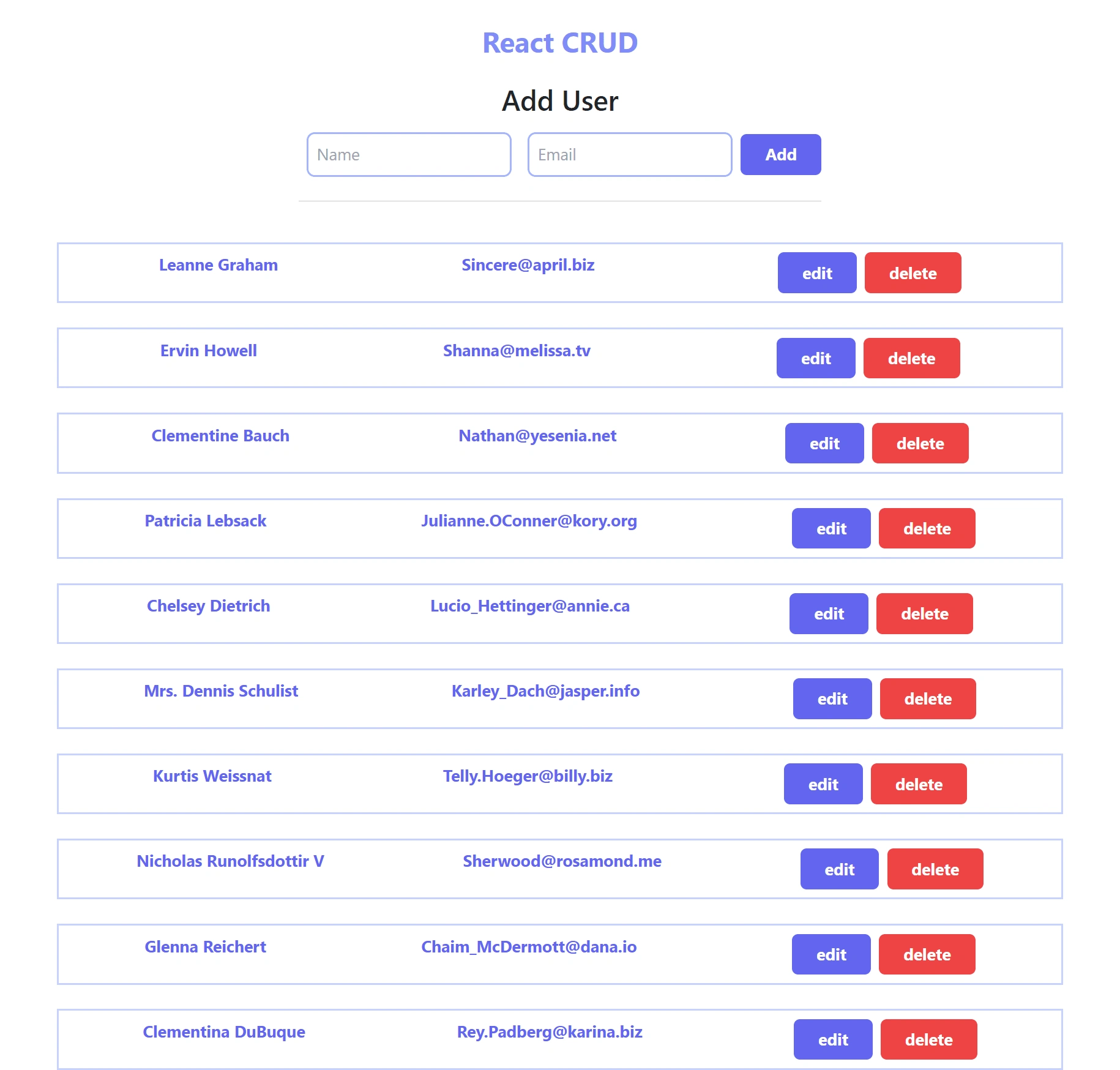The image size is (1120, 1070).
Task: Focus the Email input field
Action: point(630,155)
